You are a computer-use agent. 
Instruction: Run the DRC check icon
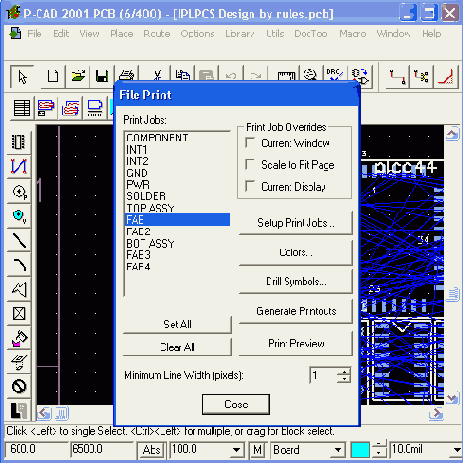pyautogui.click(x=334, y=74)
